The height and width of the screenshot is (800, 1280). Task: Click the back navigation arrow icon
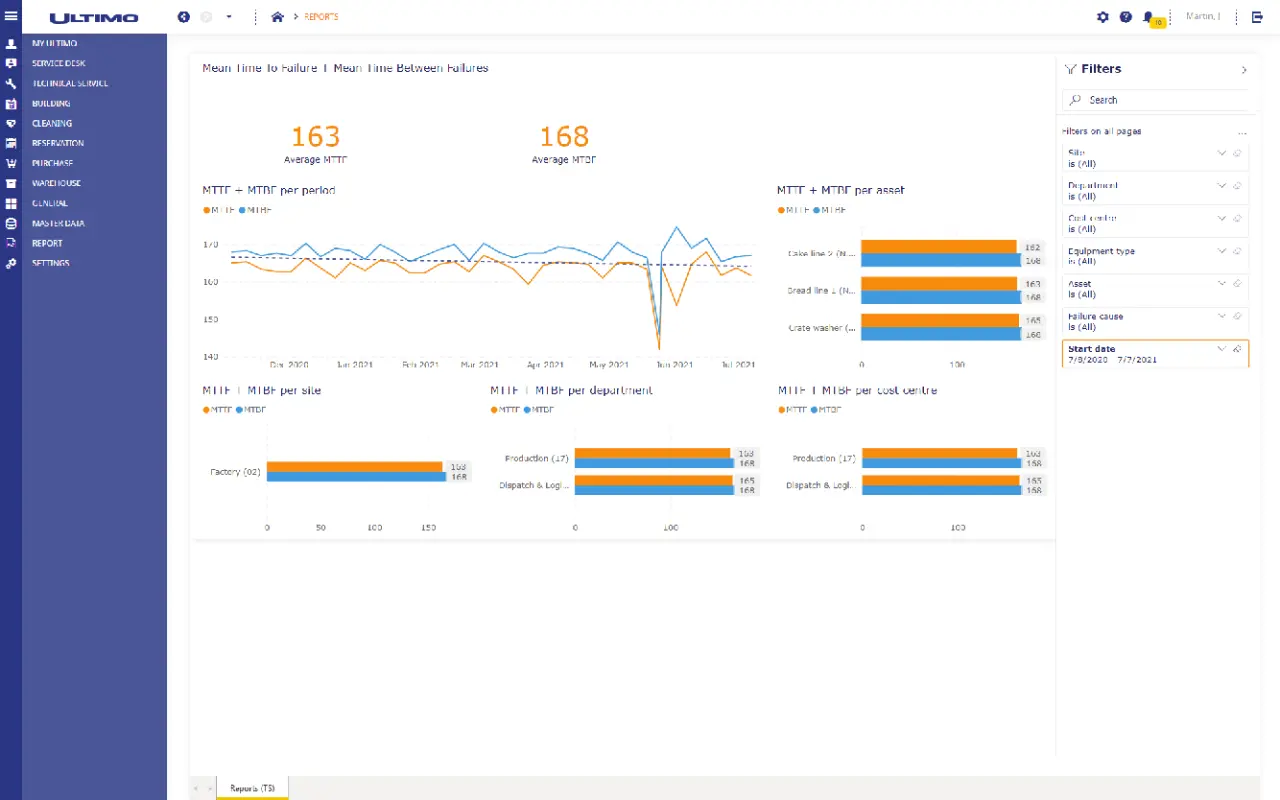pos(182,17)
